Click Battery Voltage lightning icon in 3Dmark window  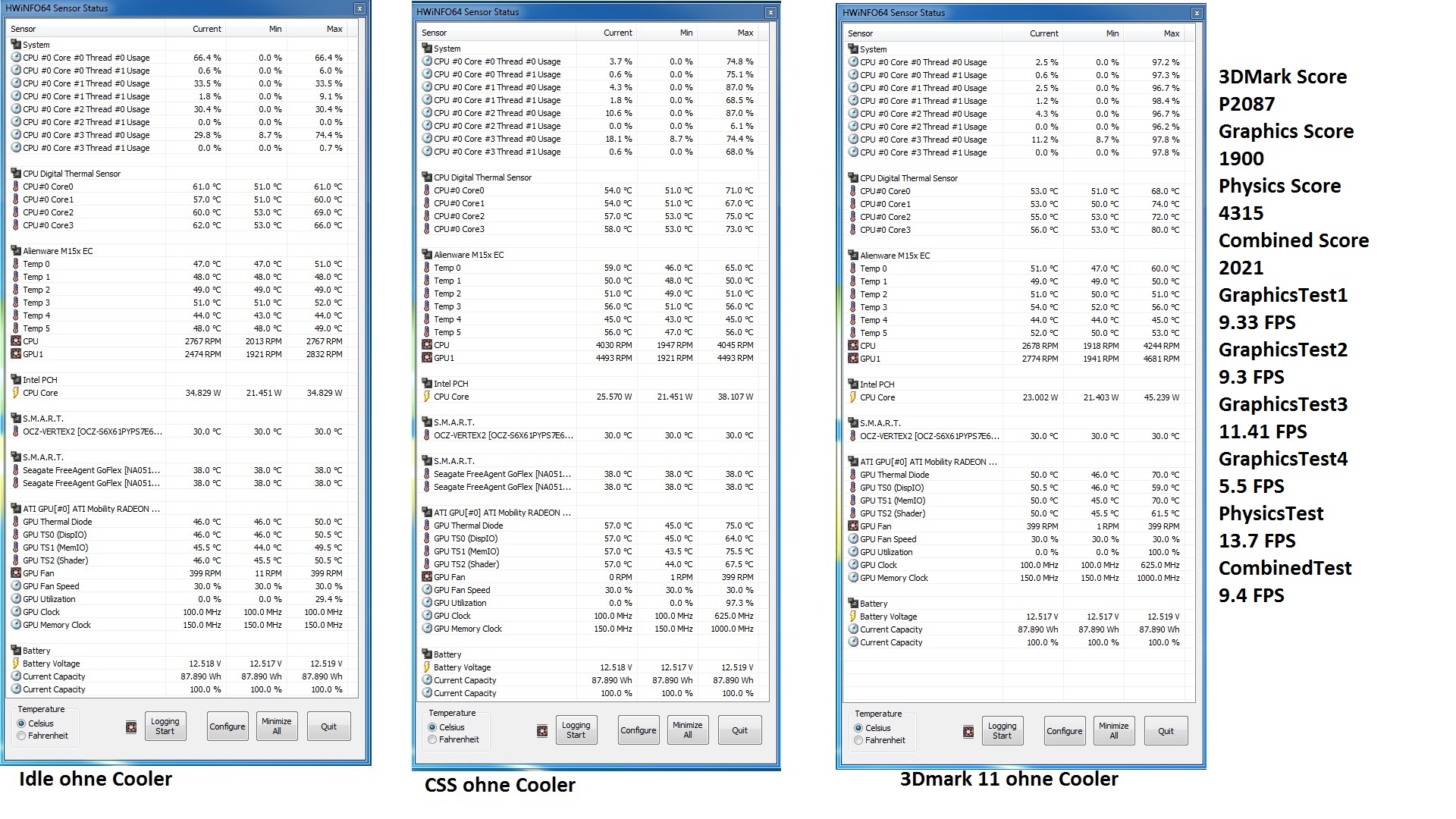[853, 617]
